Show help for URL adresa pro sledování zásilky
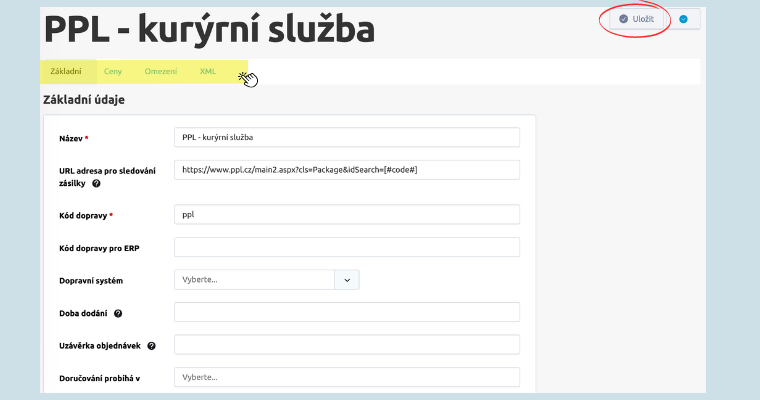 [96, 183]
